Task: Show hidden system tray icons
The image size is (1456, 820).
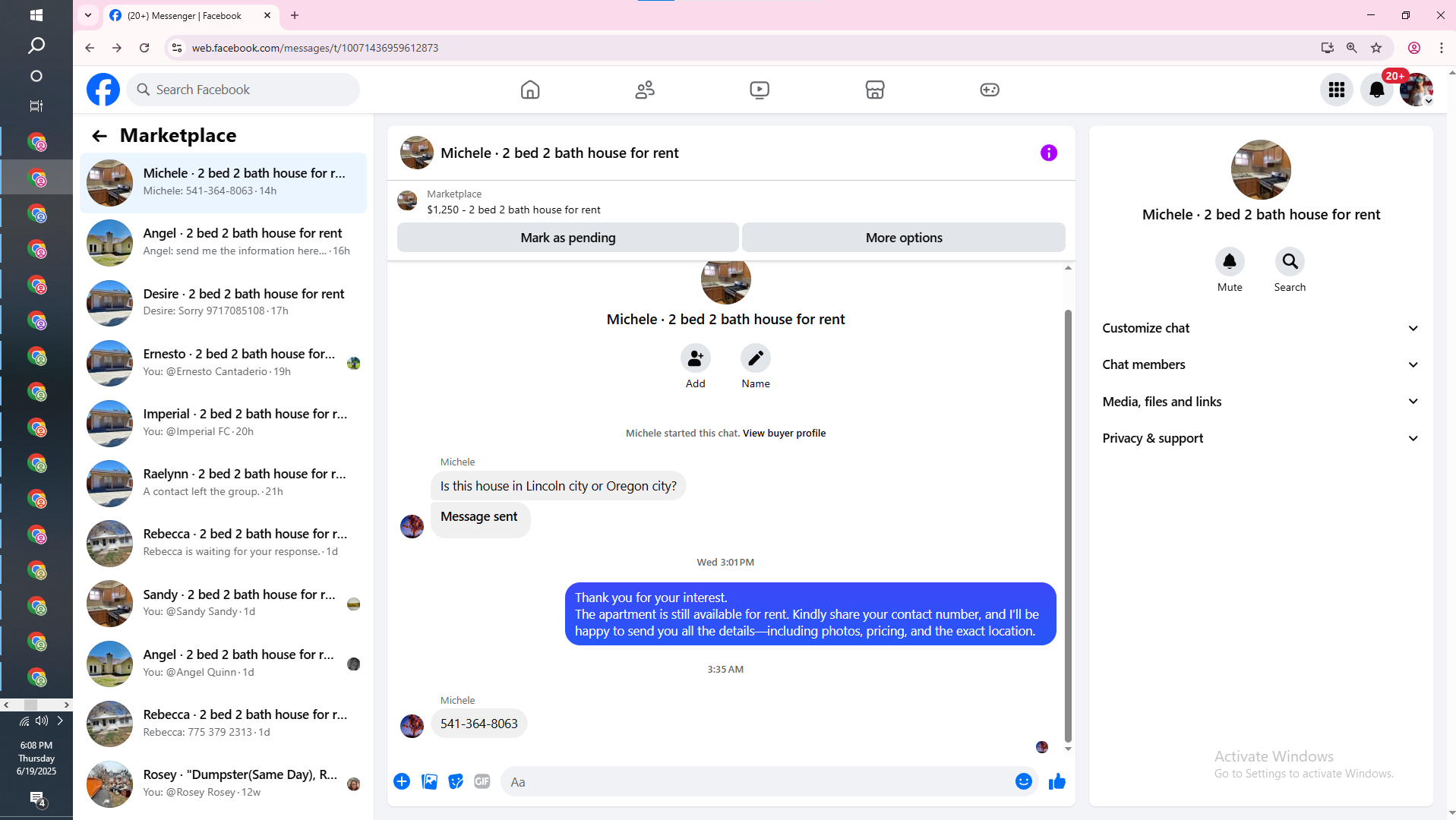Action: pyautogui.click(x=60, y=721)
